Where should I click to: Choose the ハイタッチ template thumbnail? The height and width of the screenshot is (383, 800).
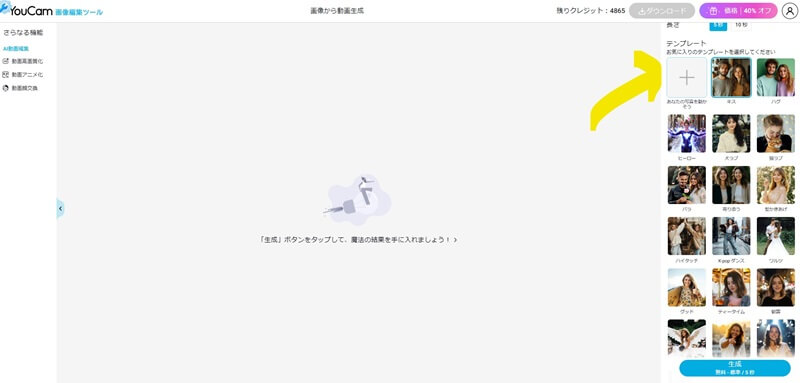pos(687,236)
